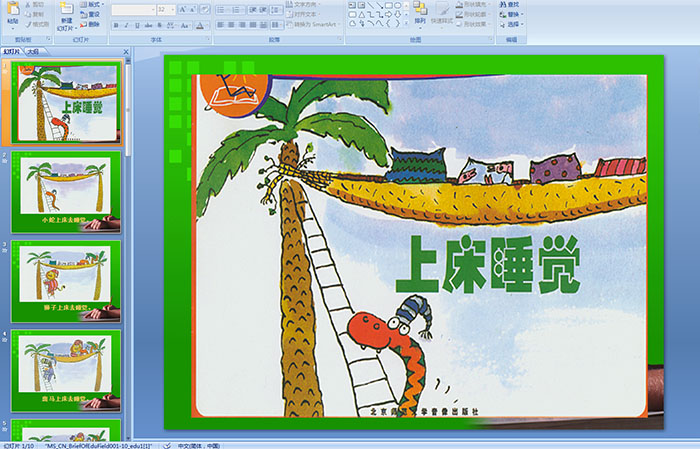
Task: Select slide 2 thumbnail 小蛇上床去睡觉
Action: pos(66,192)
